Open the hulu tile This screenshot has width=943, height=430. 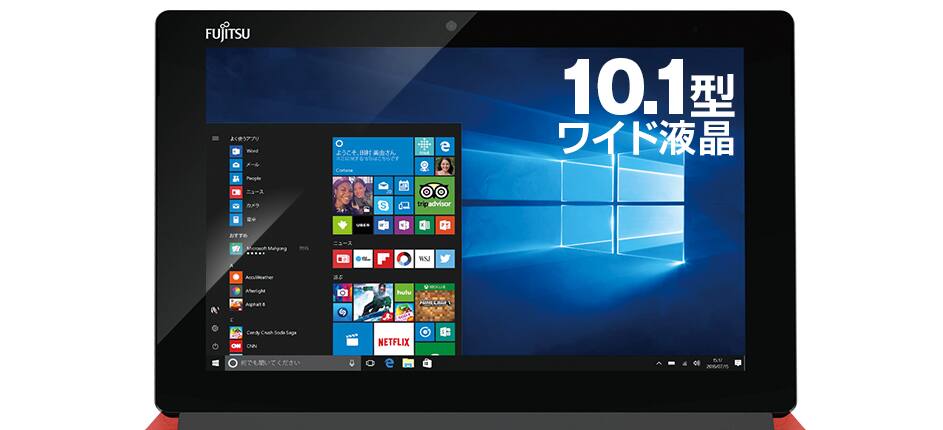click(x=404, y=292)
